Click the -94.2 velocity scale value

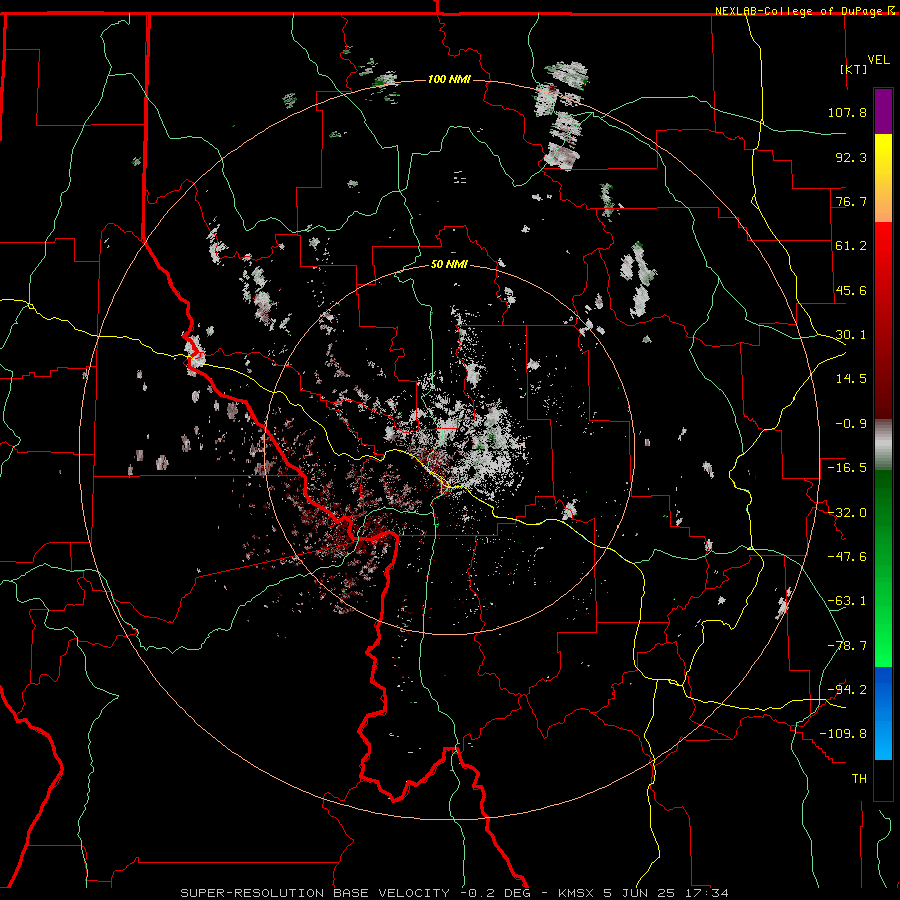coord(847,690)
